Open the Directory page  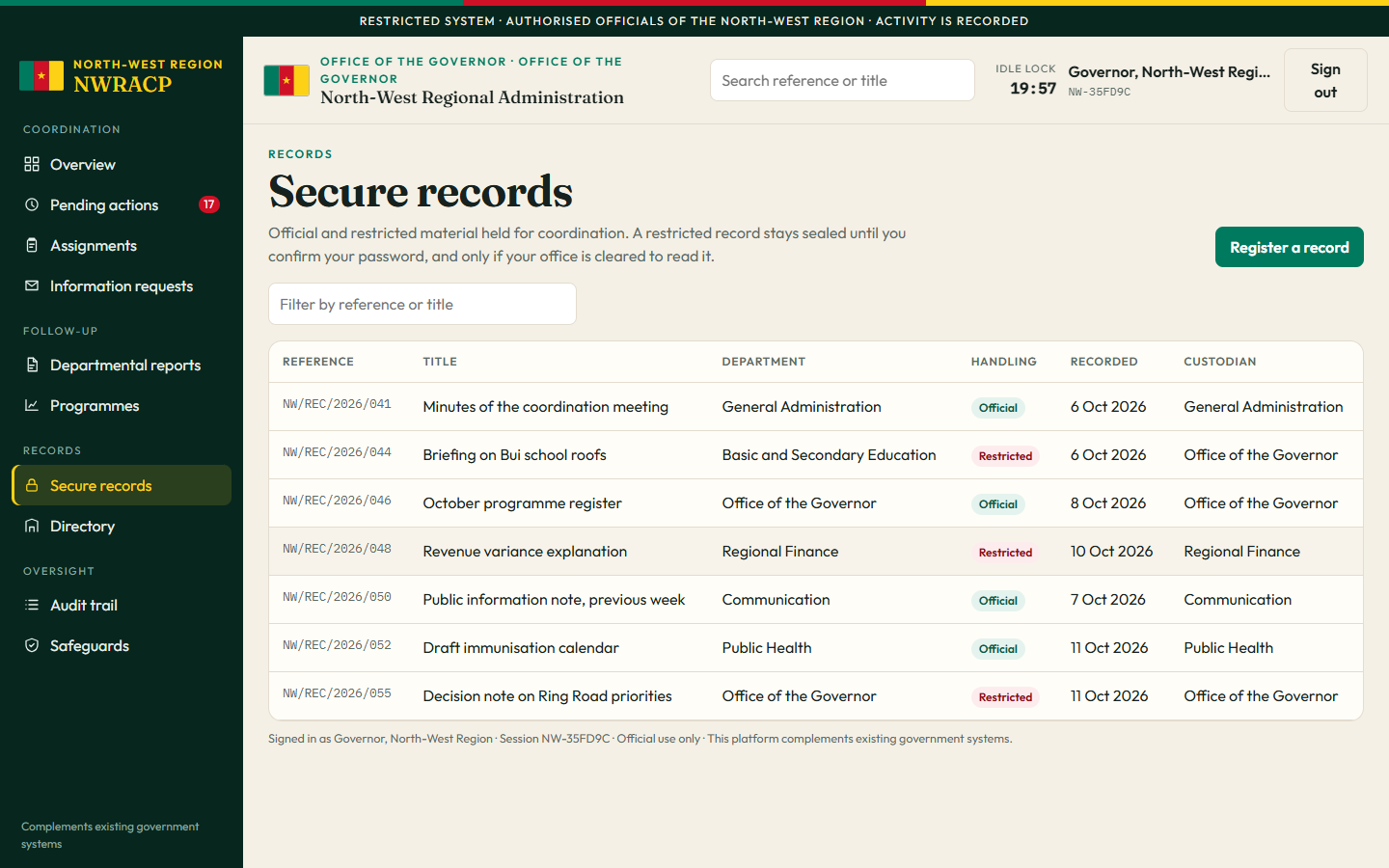[122, 526]
